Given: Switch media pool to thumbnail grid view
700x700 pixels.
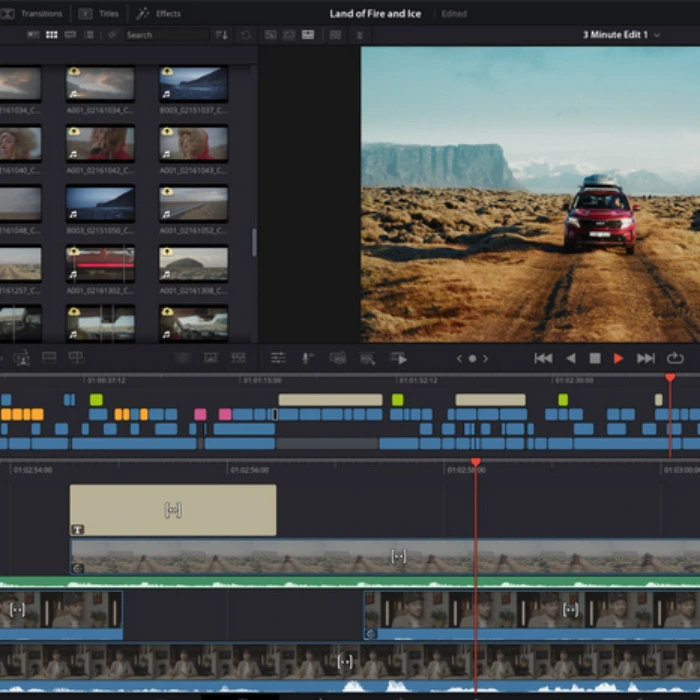Looking at the screenshot, I should tap(52, 34).
